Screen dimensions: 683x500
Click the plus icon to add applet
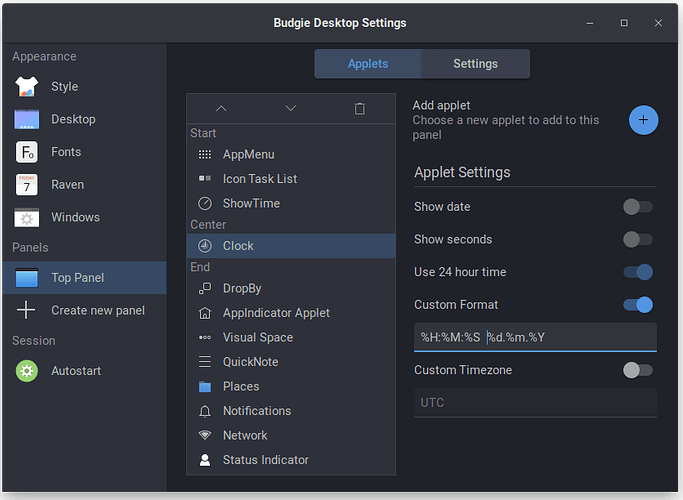point(643,120)
